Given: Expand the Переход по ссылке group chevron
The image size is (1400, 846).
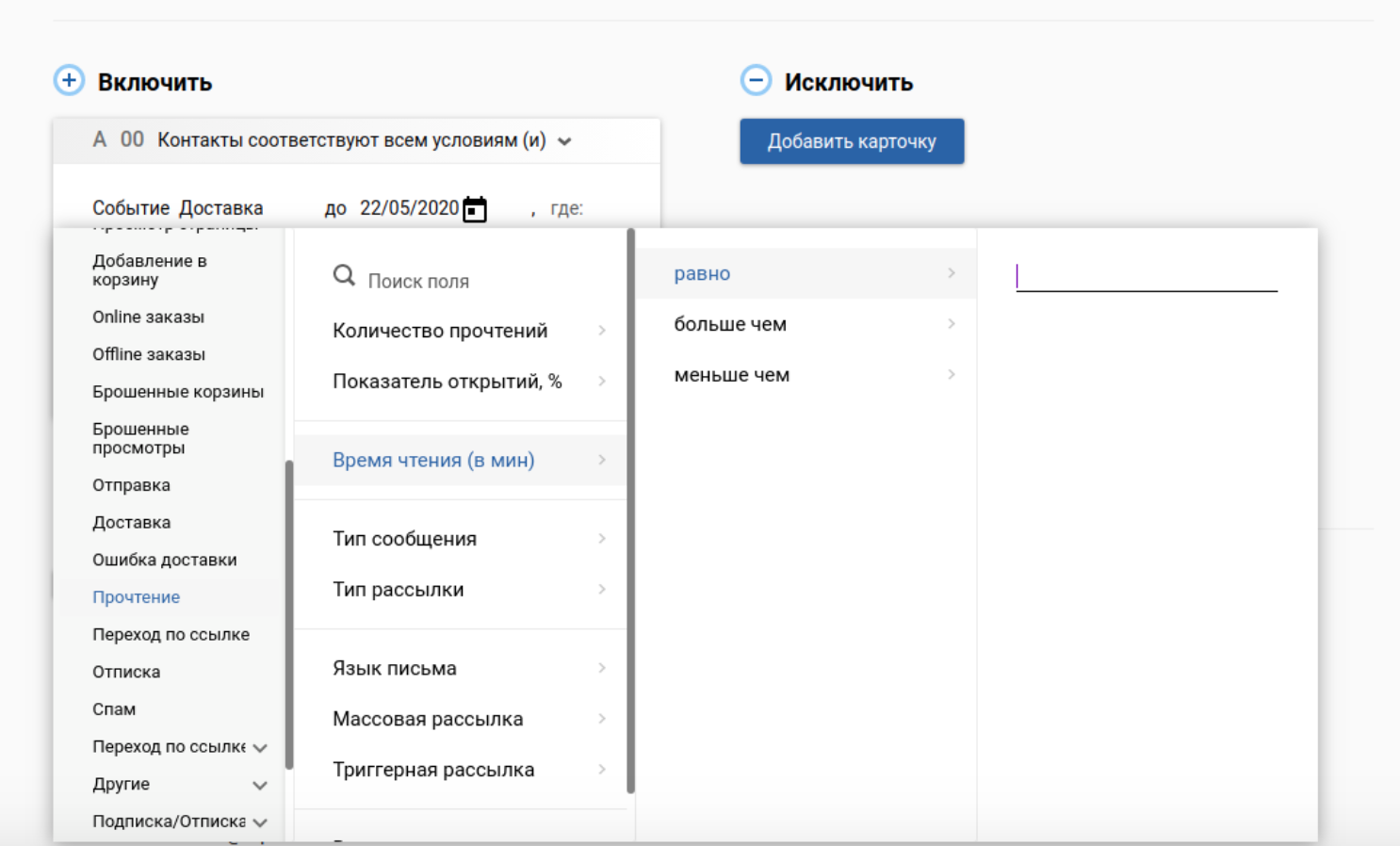Looking at the screenshot, I should [260, 748].
